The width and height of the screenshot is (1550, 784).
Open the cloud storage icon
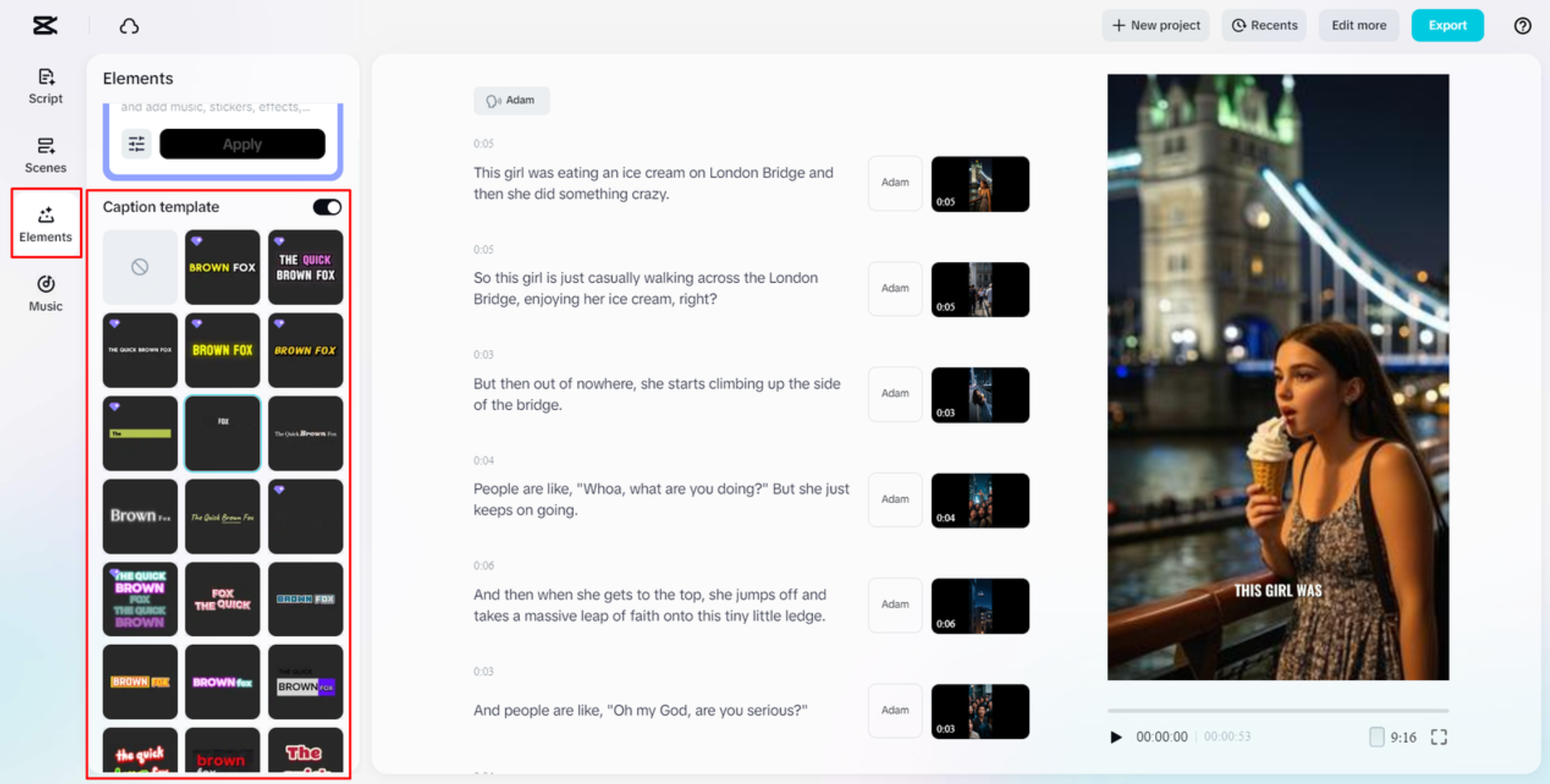click(x=129, y=27)
